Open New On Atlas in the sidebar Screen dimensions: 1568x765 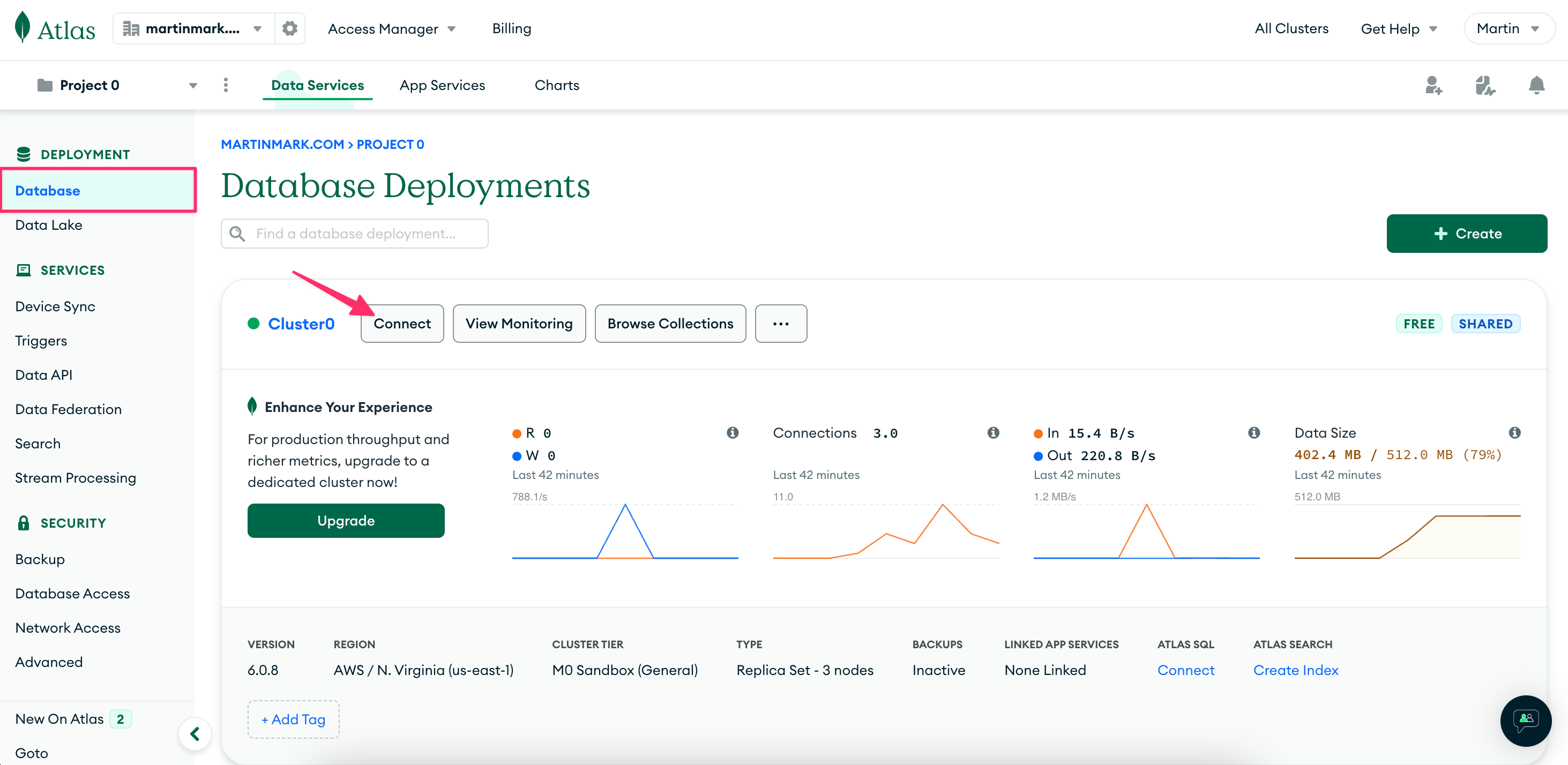point(59,719)
